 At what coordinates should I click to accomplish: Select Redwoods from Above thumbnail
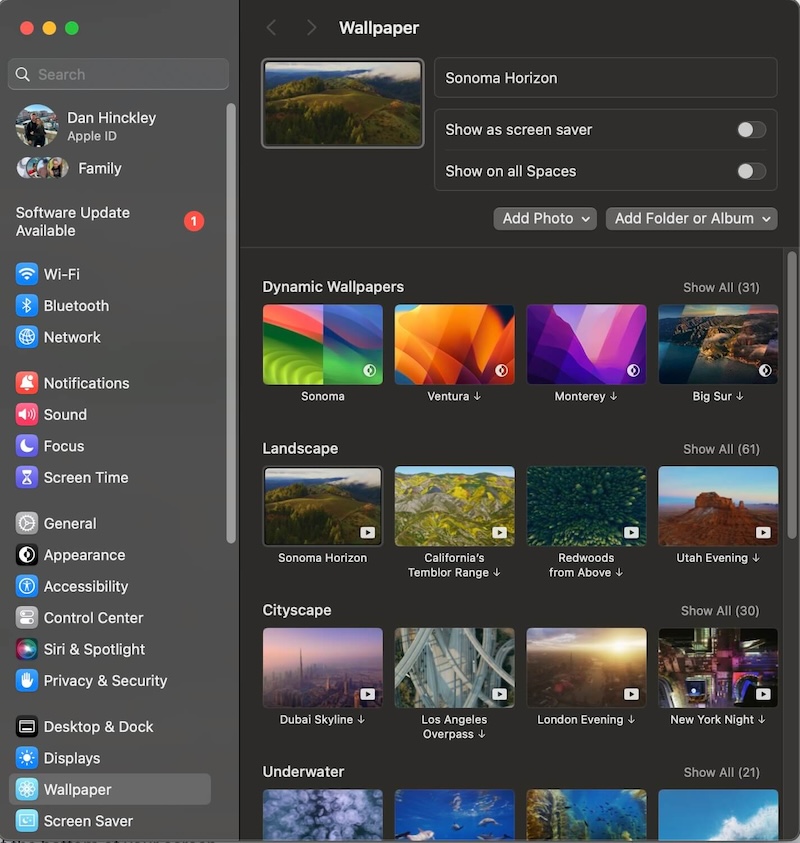click(586, 506)
